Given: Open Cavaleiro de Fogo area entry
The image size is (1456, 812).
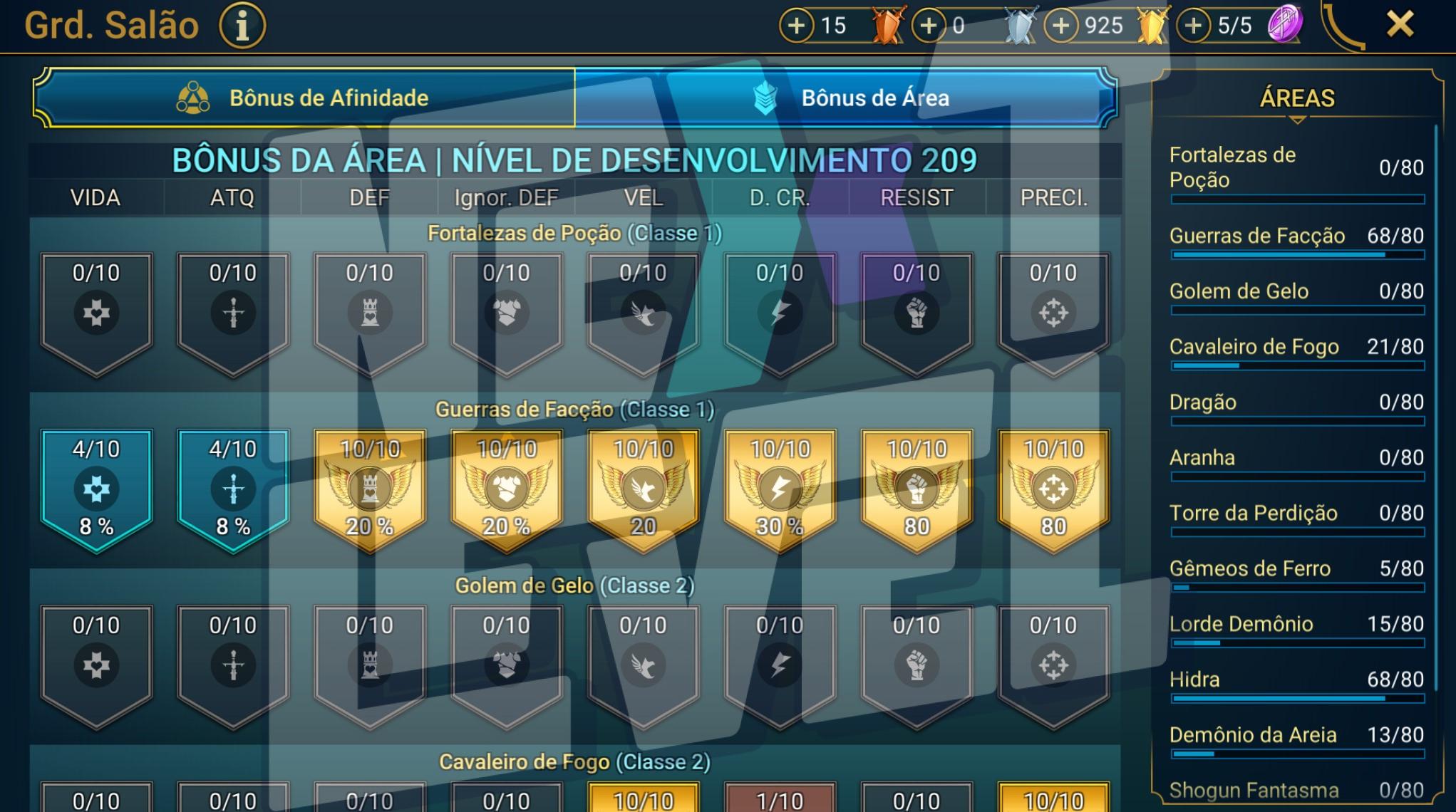Looking at the screenshot, I should pyautogui.click(x=1296, y=353).
